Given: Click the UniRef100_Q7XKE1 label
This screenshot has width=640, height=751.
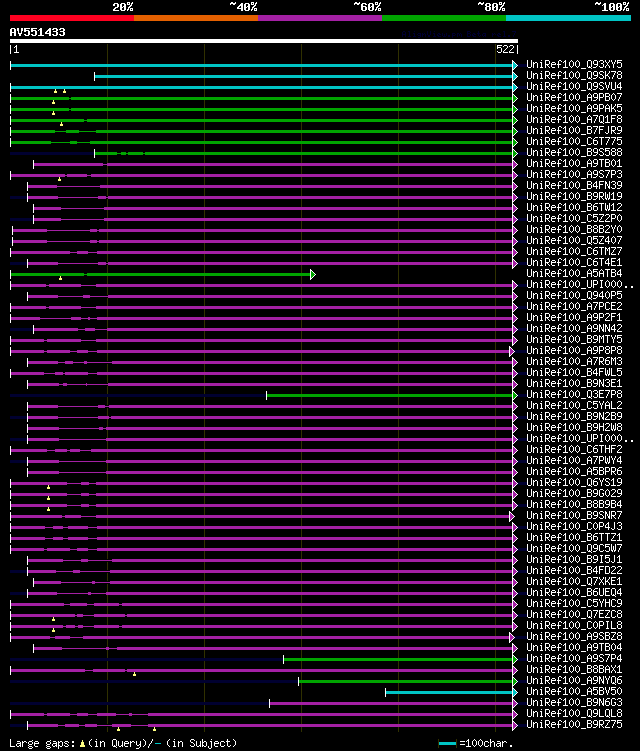Looking at the screenshot, I should pyautogui.click(x=574, y=582).
